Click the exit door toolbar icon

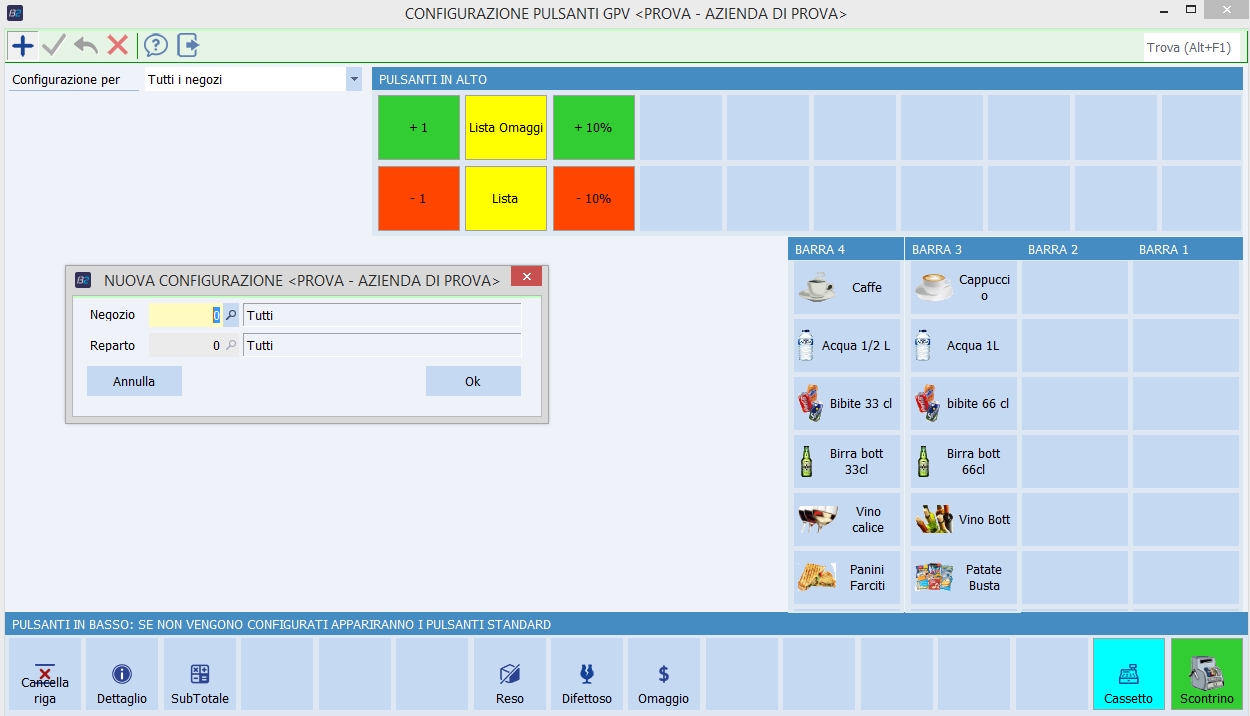[188, 45]
